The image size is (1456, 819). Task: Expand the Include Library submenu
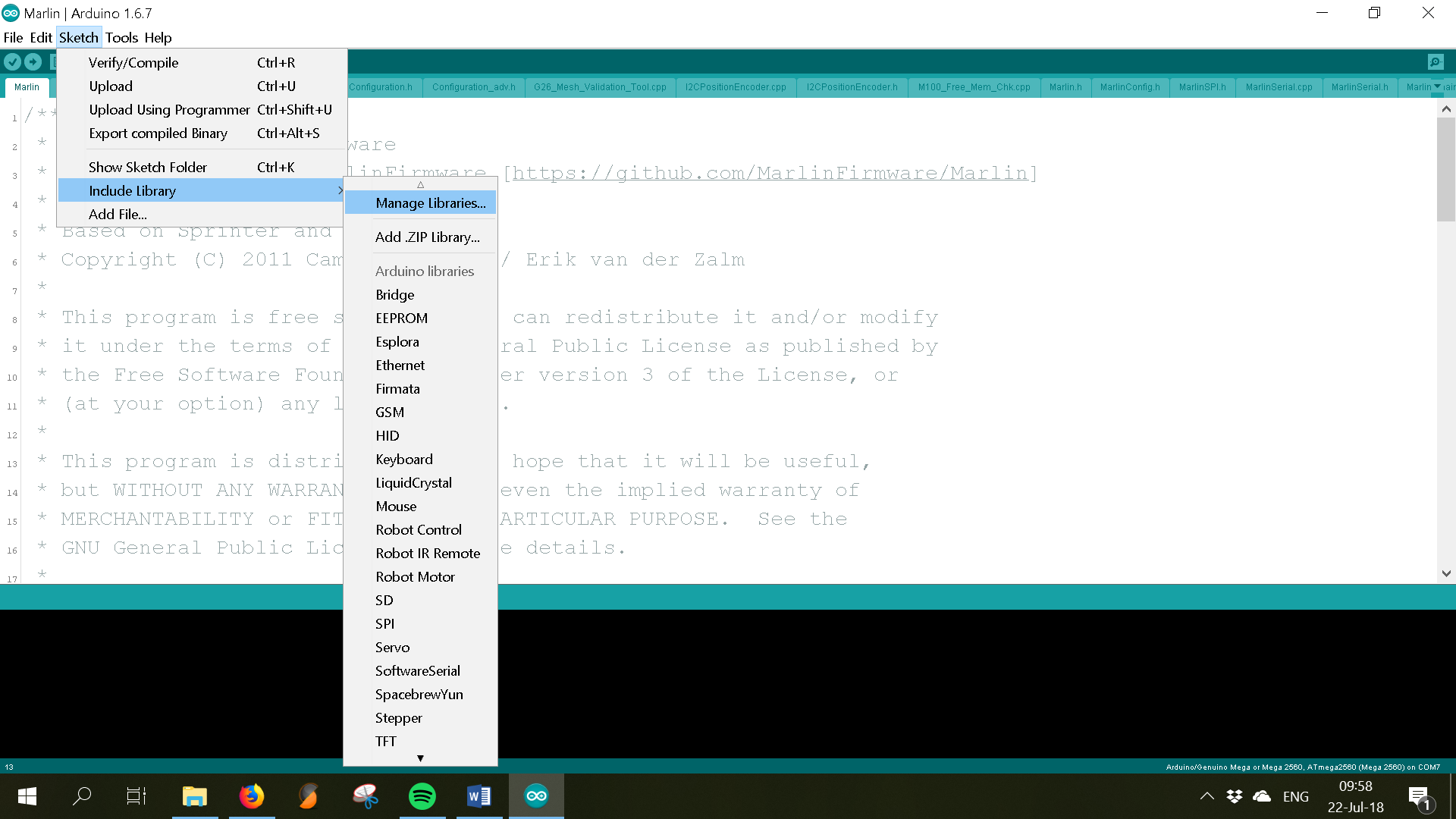(202, 191)
